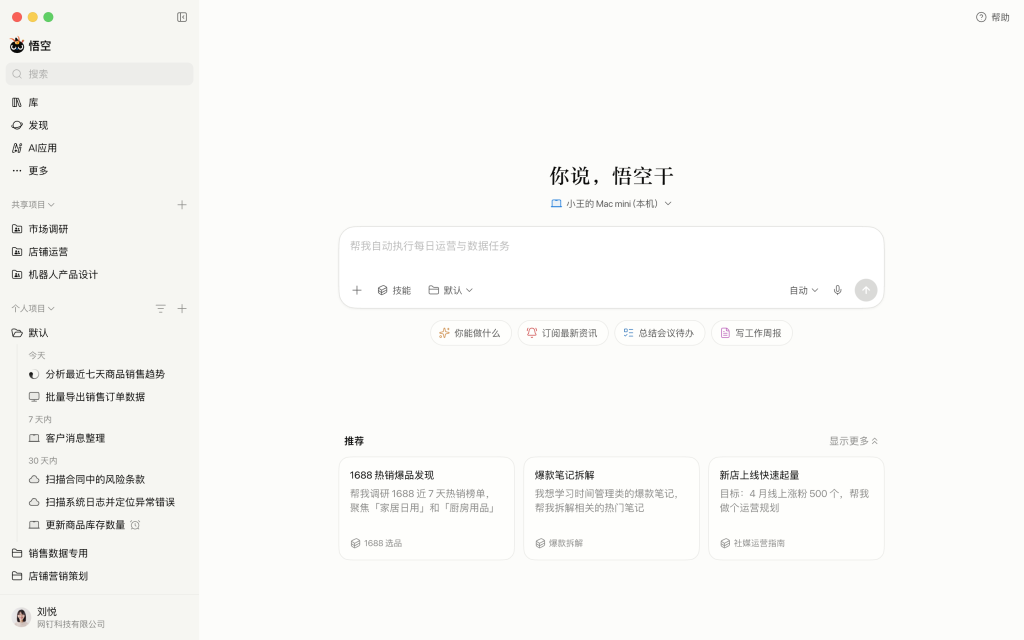
Task: Open the 默认 folder dropdown in input box
Action: pos(451,290)
